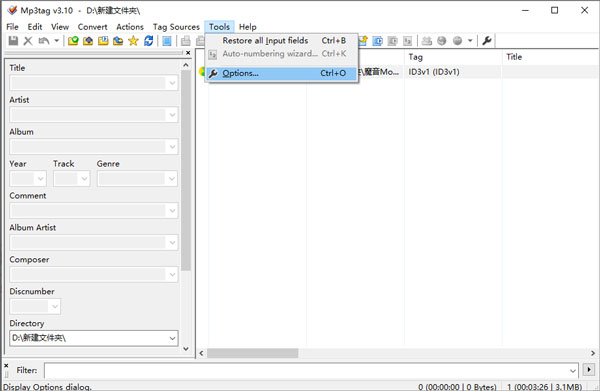Click the blue Refresh arrows icon

click(148, 41)
